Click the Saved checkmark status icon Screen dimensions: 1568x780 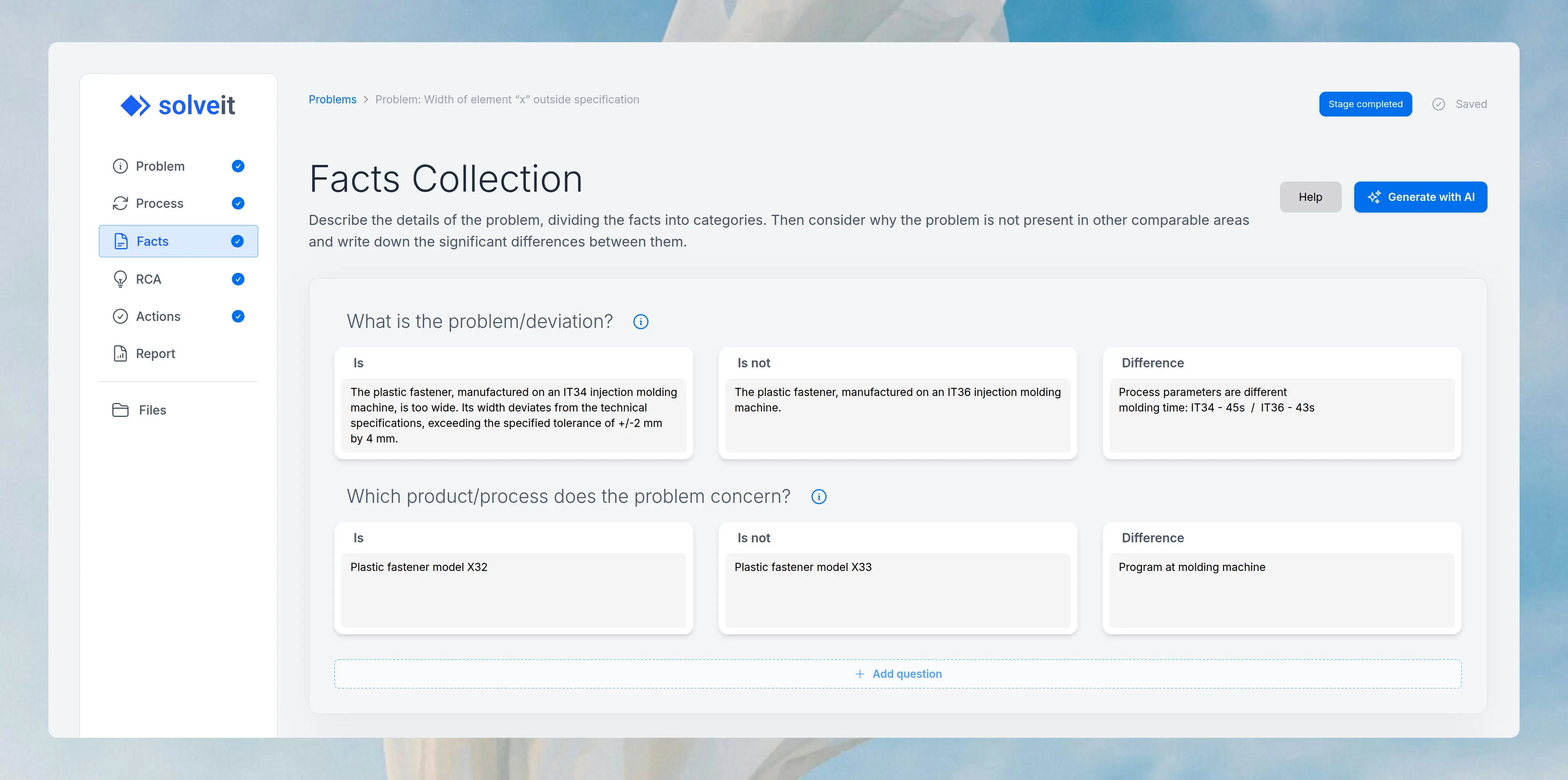[1438, 104]
